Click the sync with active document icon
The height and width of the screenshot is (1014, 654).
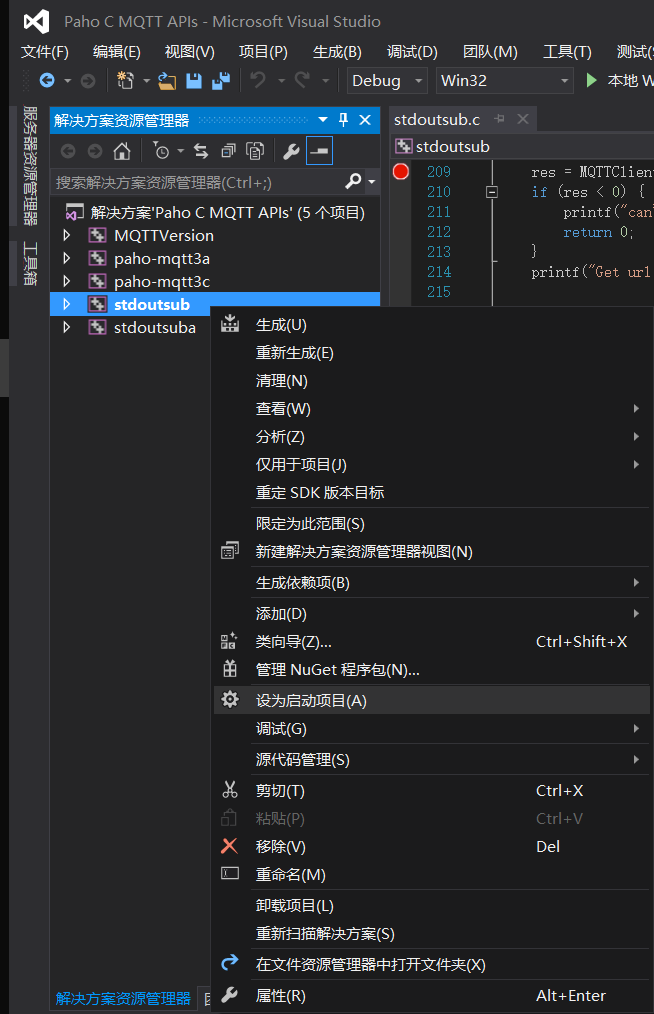click(x=201, y=151)
